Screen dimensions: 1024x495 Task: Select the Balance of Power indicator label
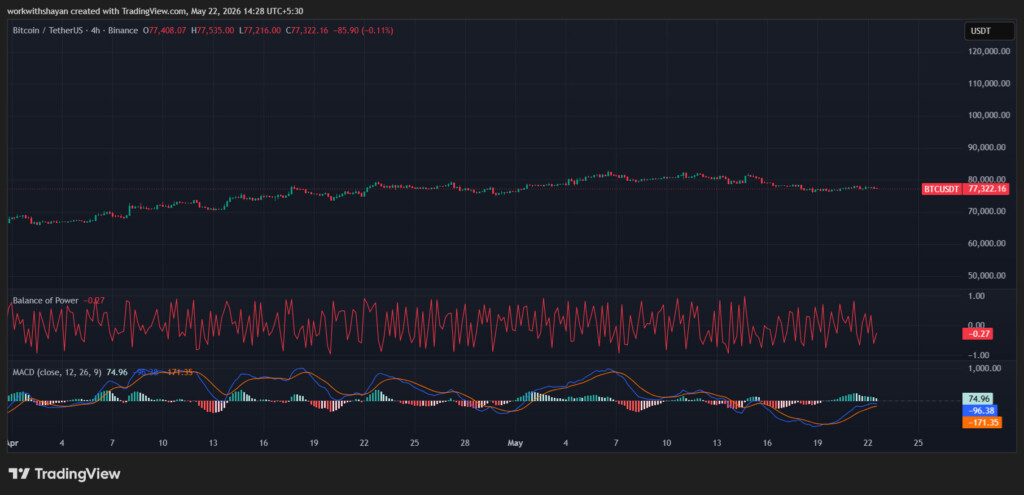pos(45,300)
